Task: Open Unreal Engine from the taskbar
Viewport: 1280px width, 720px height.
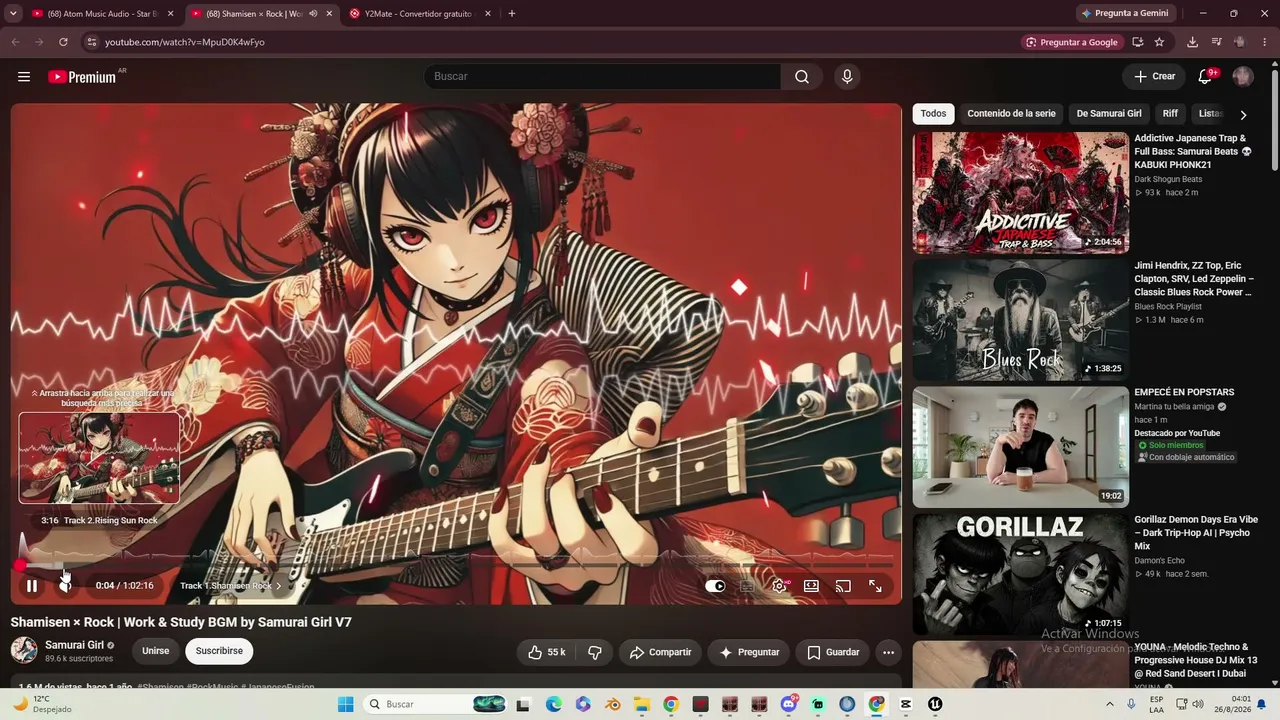Action: point(935,704)
